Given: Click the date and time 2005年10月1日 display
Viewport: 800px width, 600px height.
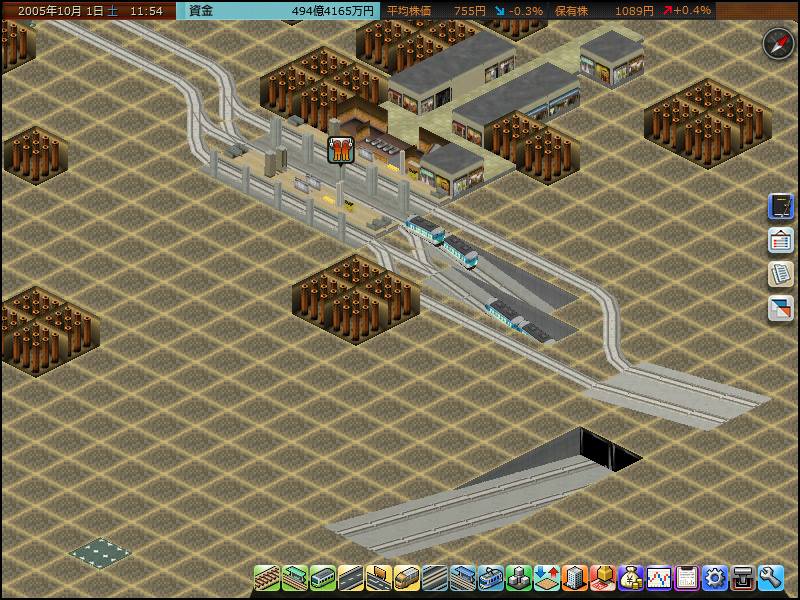Looking at the screenshot, I should 90,11.
